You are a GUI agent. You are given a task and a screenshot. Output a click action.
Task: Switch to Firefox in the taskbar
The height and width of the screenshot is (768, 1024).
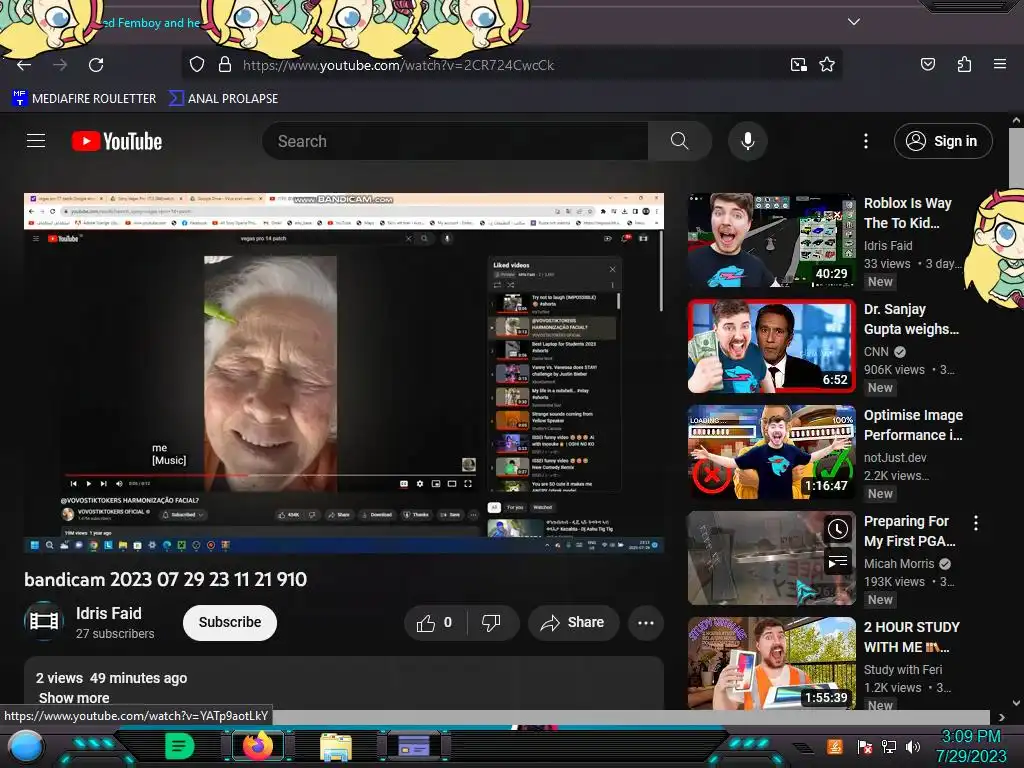pos(258,746)
